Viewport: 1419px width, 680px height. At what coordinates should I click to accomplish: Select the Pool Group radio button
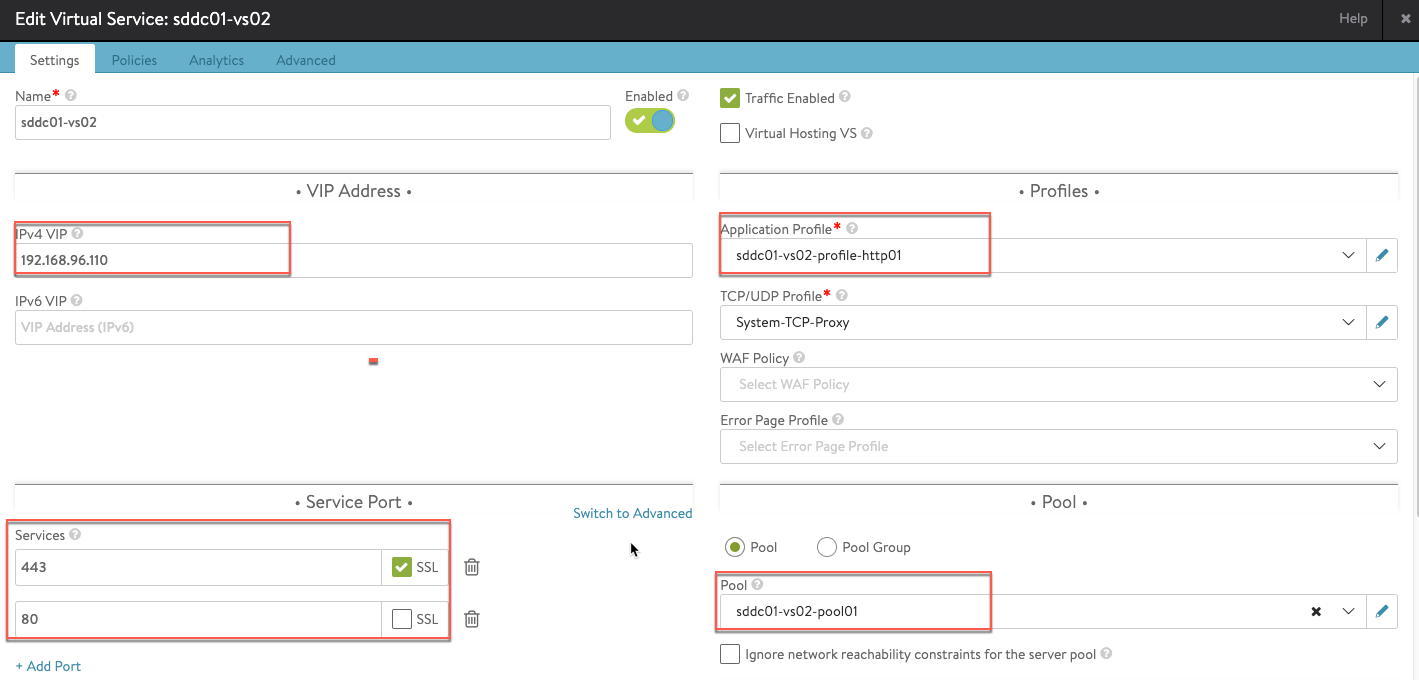(827, 547)
